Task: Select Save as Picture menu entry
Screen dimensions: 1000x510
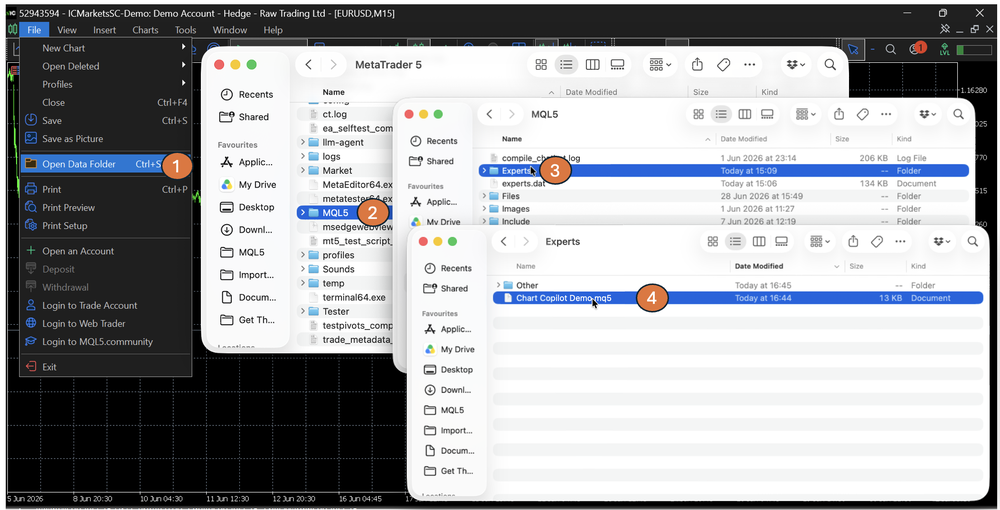Action: [x=106, y=138]
